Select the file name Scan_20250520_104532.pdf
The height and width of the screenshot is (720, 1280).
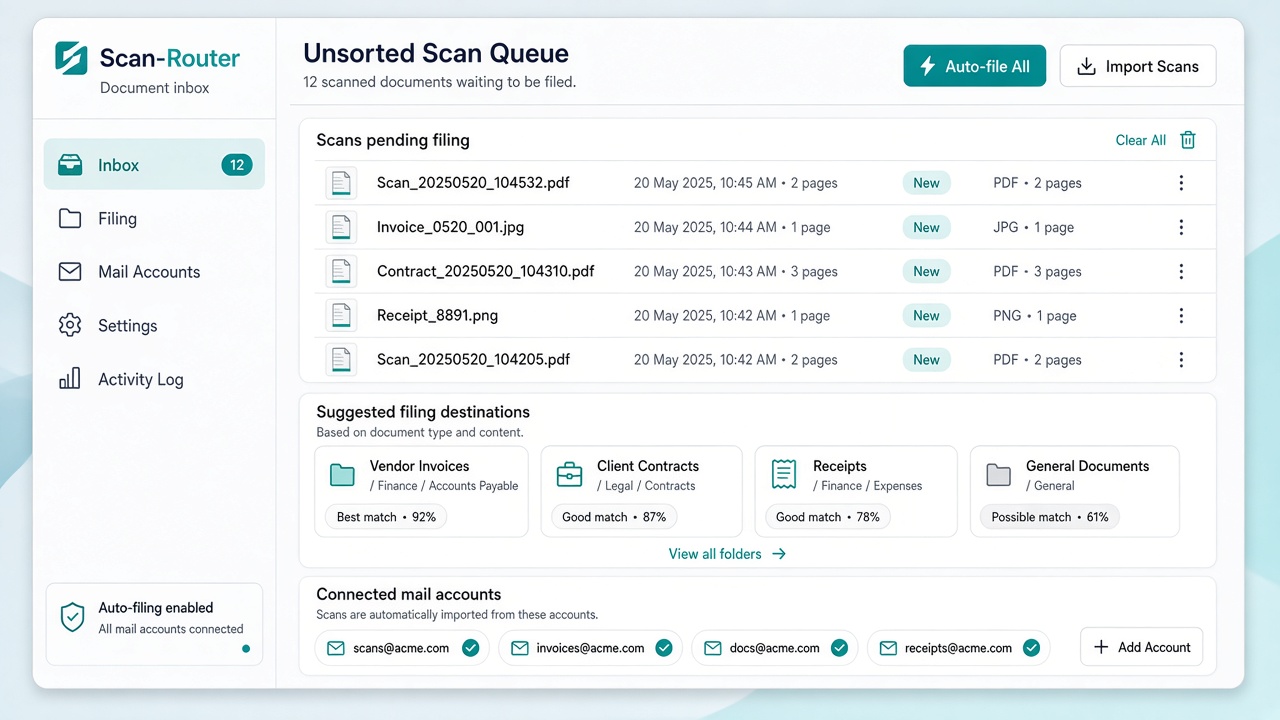[x=473, y=183]
